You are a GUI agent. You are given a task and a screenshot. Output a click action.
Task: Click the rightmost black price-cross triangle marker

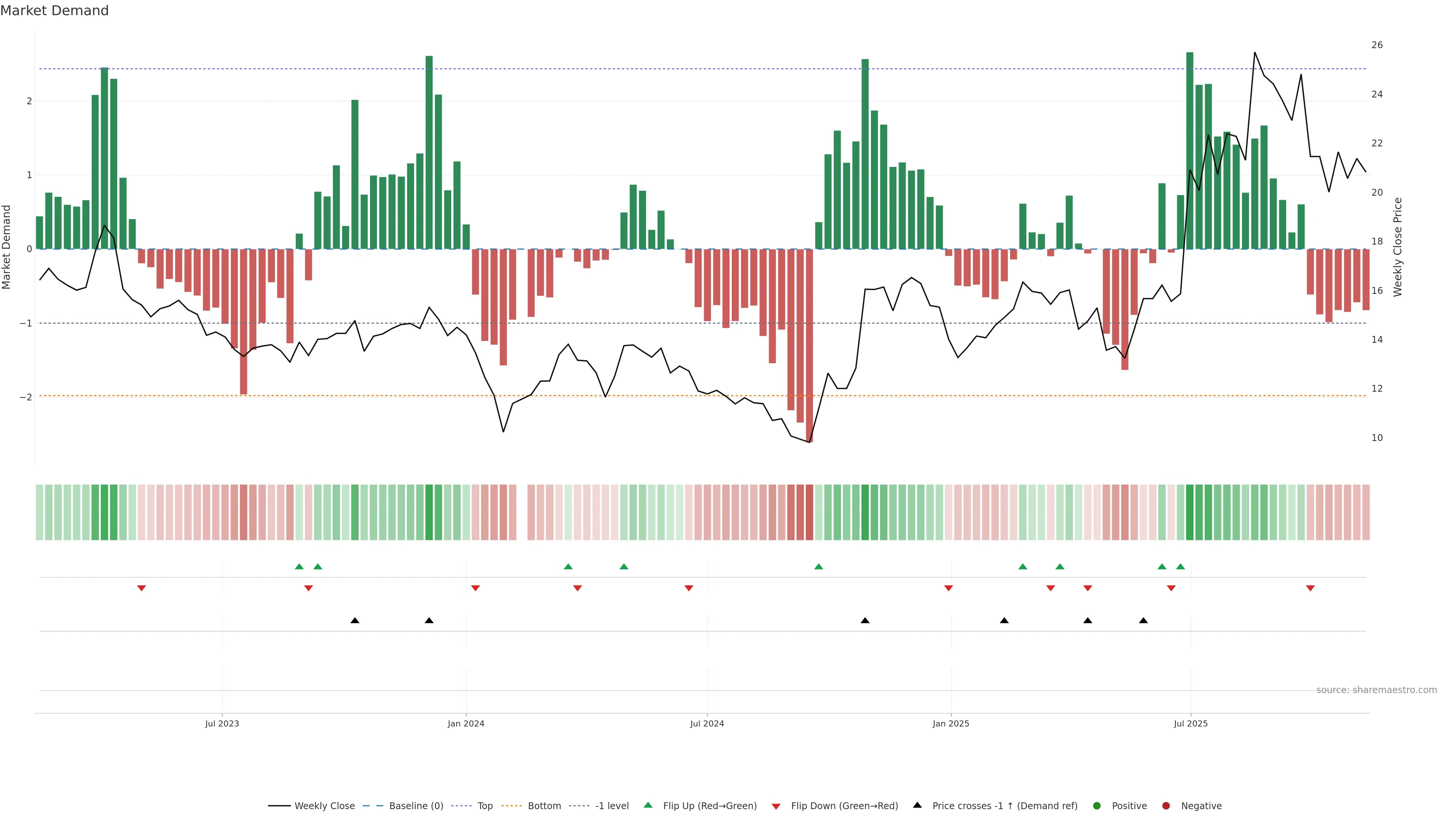1144,621
